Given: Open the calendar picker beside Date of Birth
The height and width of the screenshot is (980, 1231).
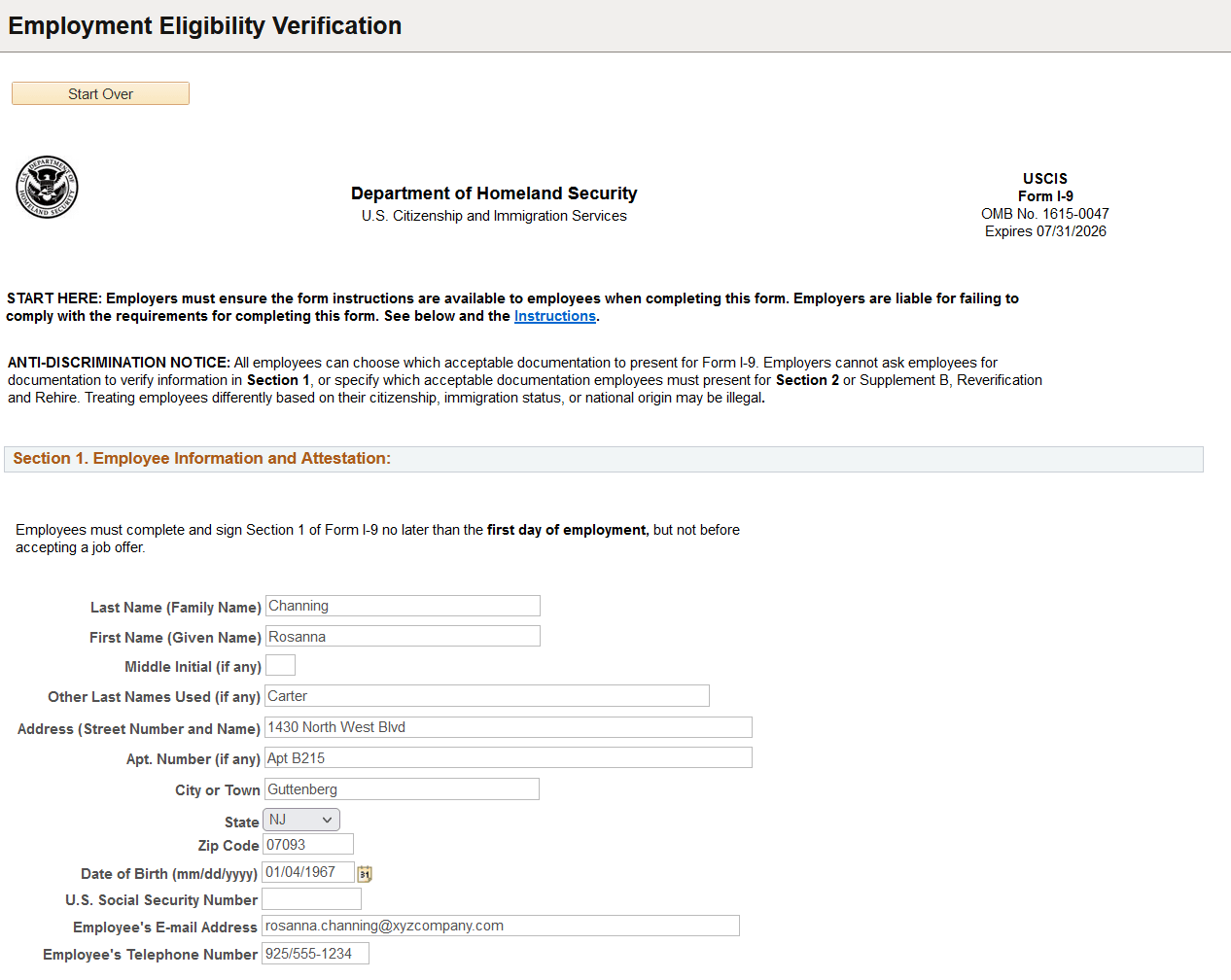Looking at the screenshot, I should [364, 872].
